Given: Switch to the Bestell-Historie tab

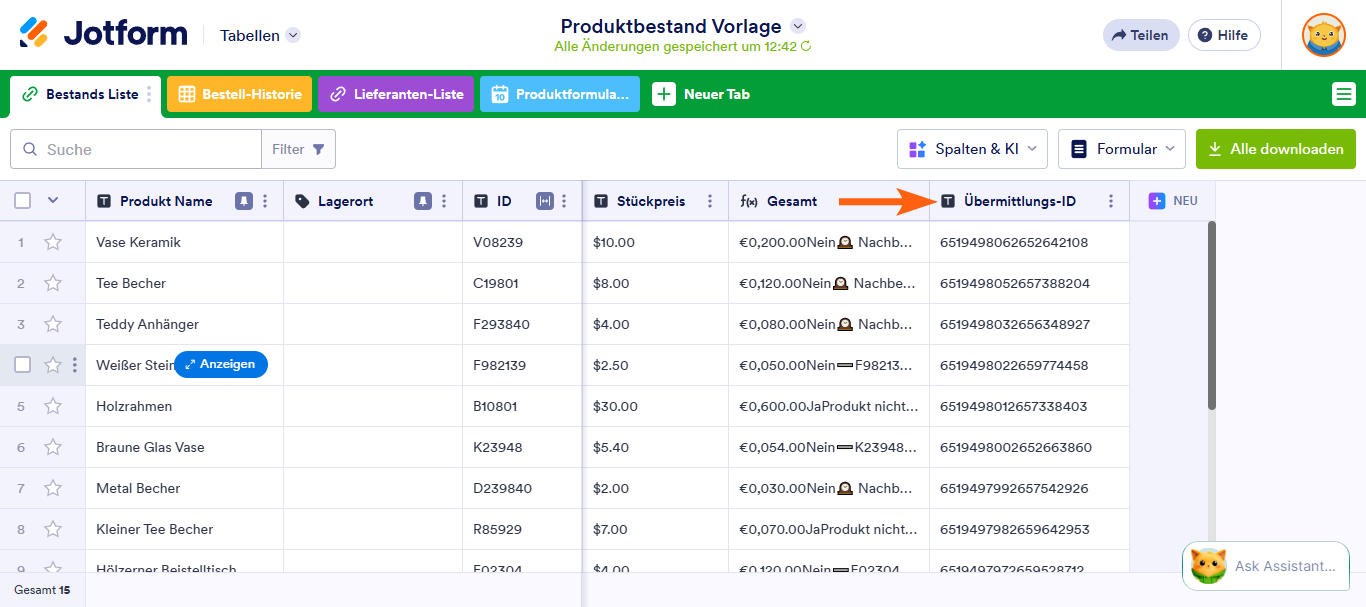Looking at the screenshot, I should (240, 94).
